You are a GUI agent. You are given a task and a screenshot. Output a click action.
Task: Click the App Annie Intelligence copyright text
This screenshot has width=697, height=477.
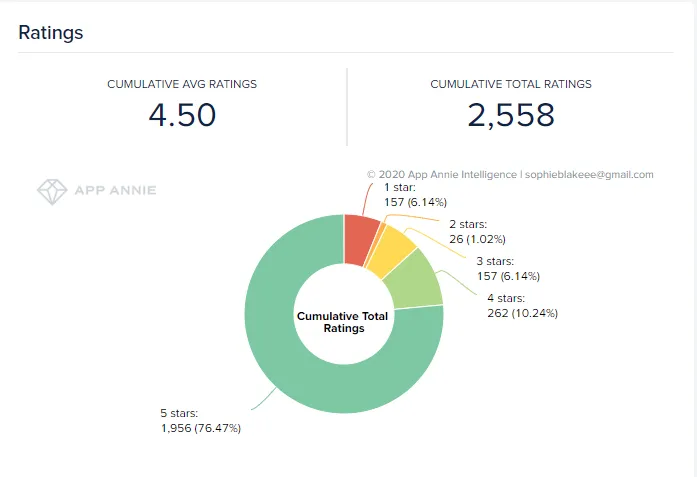[x=442, y=174]
